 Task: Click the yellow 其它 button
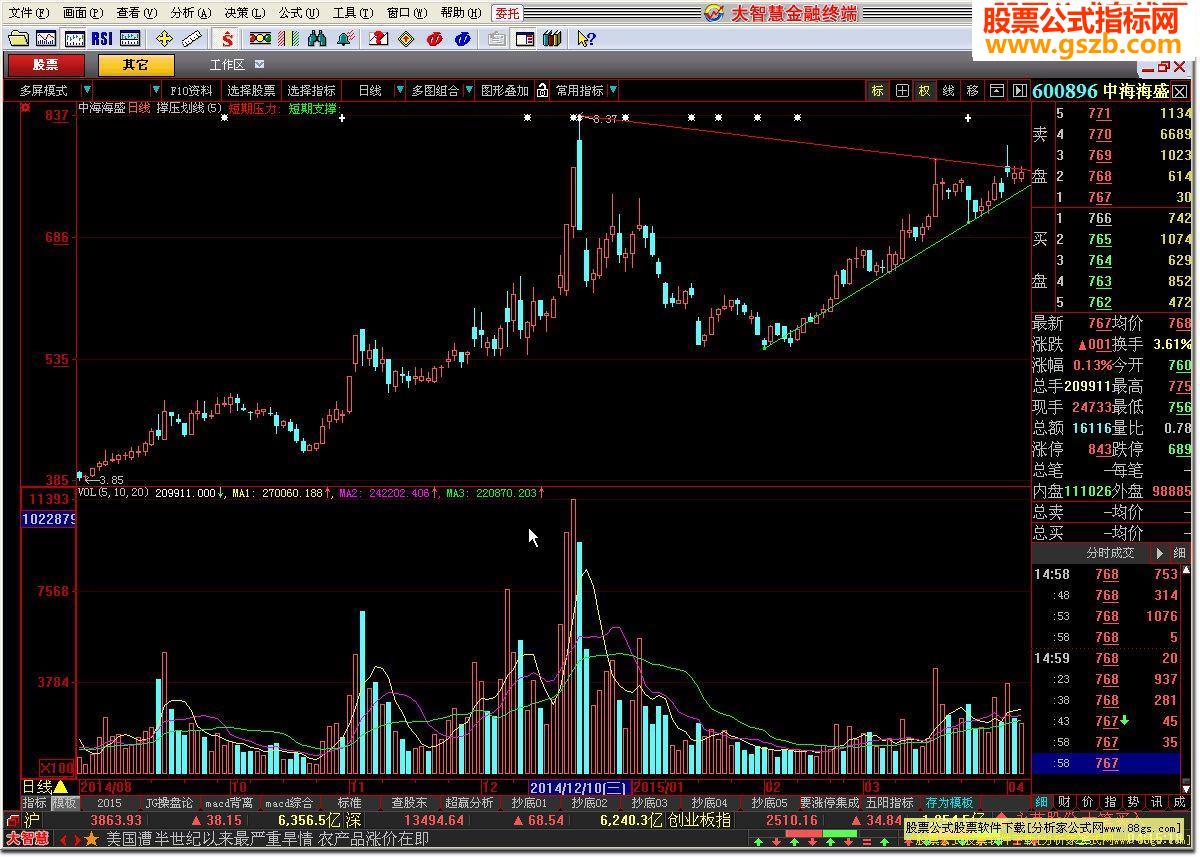pos(136,65)
